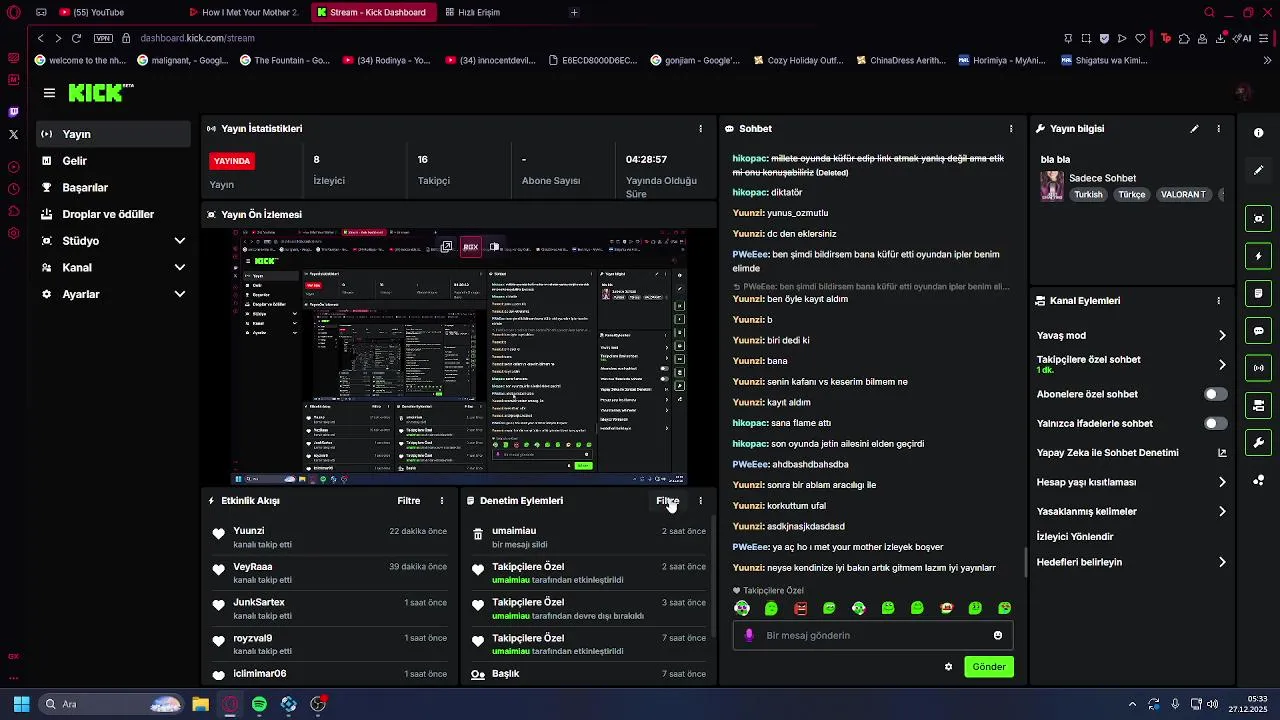The height and width of the screenshot is (720, 1280).
Task: Toggle Abonelere özel sohbet switch
Action: tap(1216, 395)
